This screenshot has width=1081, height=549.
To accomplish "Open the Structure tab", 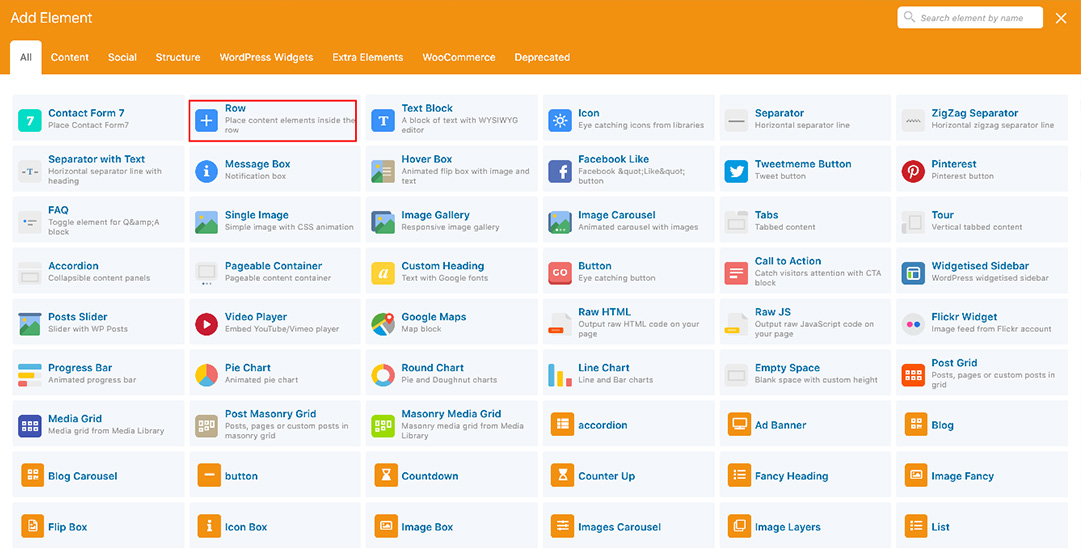I will click(178, 57).
